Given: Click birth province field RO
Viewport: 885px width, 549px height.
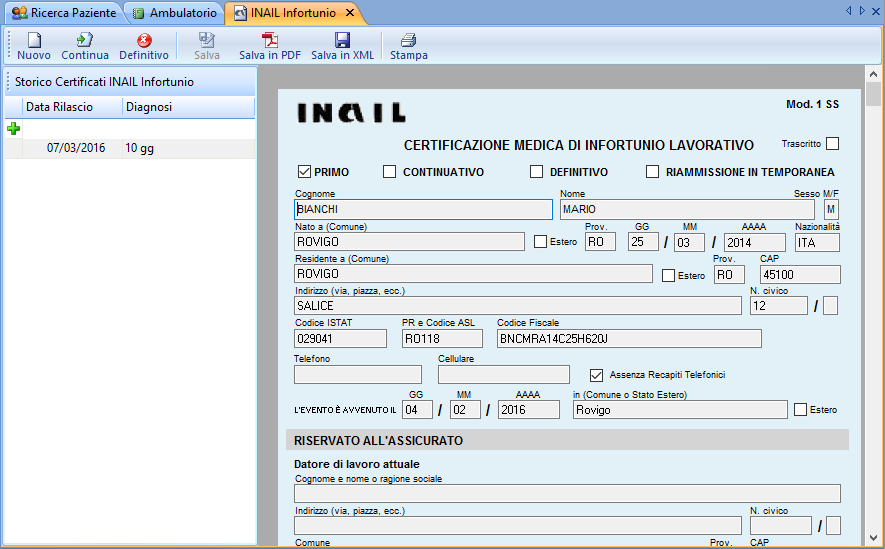Looking at the screenshot, I should (600, 242).
